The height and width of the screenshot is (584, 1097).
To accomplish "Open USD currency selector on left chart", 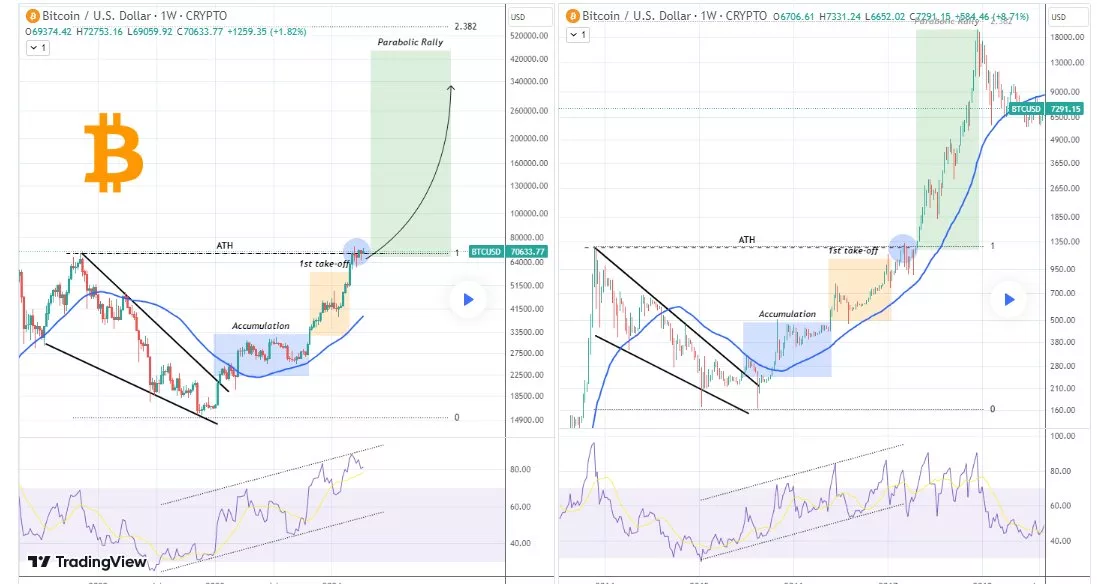I will click(x=518, y=17).
